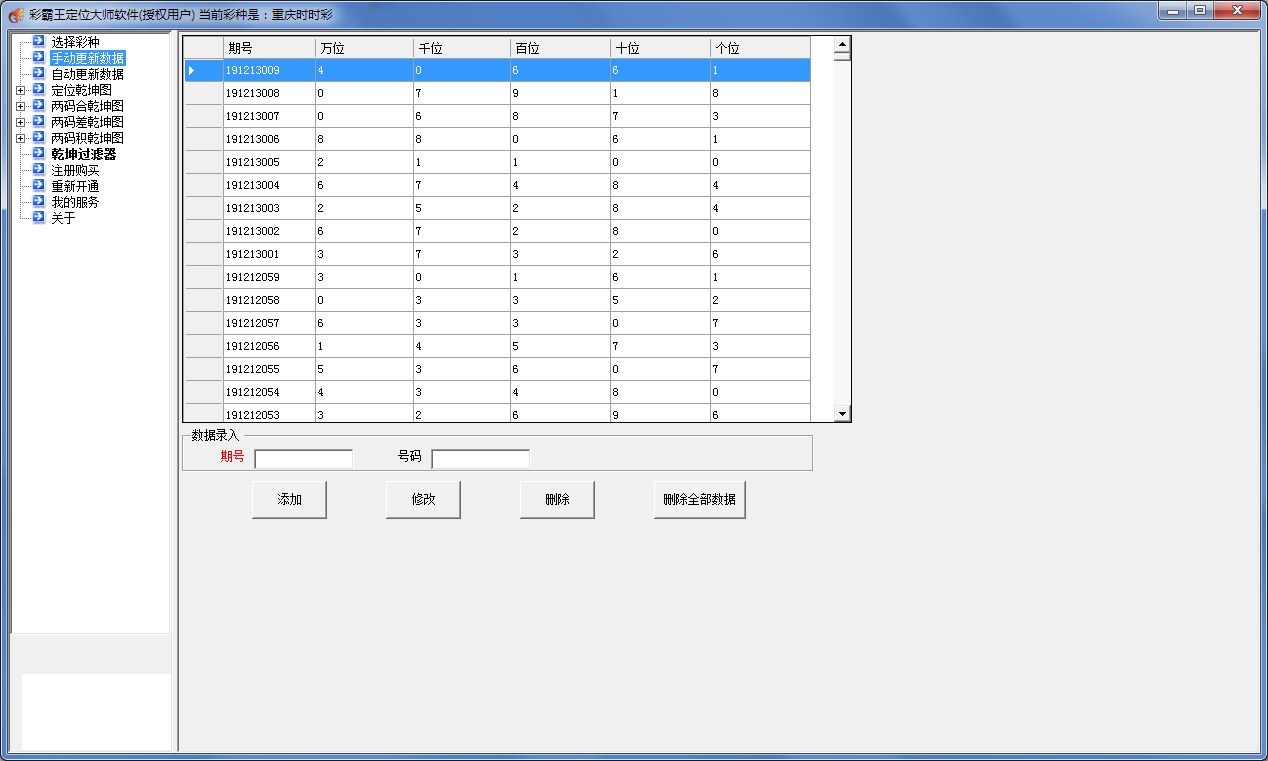Click the icon beside 乾坤过滤器
The width and height of the screenshot is (1268, 761).
click(x=38, y=154)
